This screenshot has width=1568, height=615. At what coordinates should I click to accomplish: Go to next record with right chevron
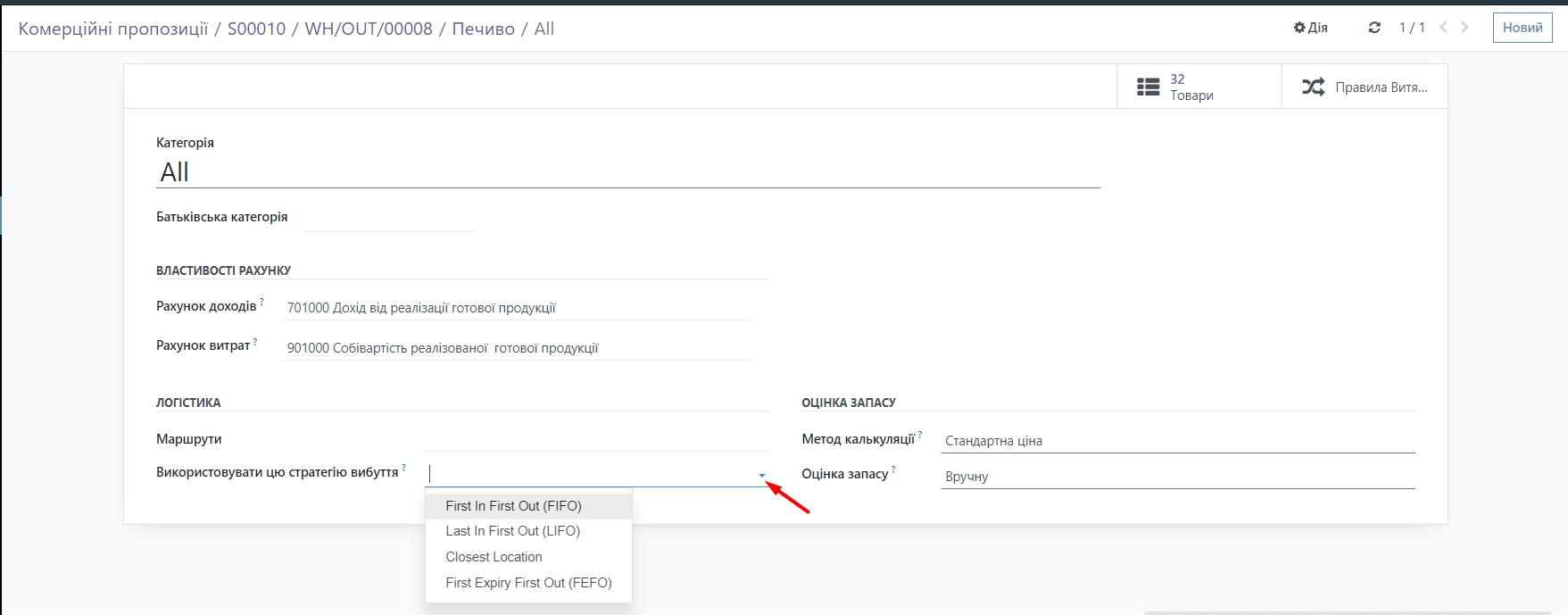click(1464, 28)
